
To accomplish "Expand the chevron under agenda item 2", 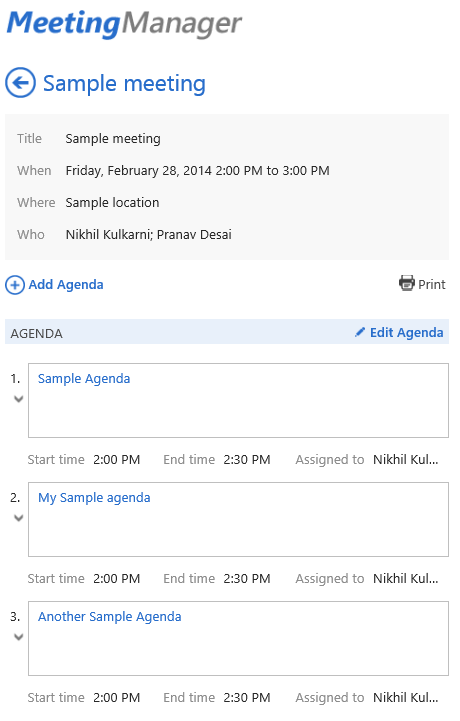I will click(18, 518).
